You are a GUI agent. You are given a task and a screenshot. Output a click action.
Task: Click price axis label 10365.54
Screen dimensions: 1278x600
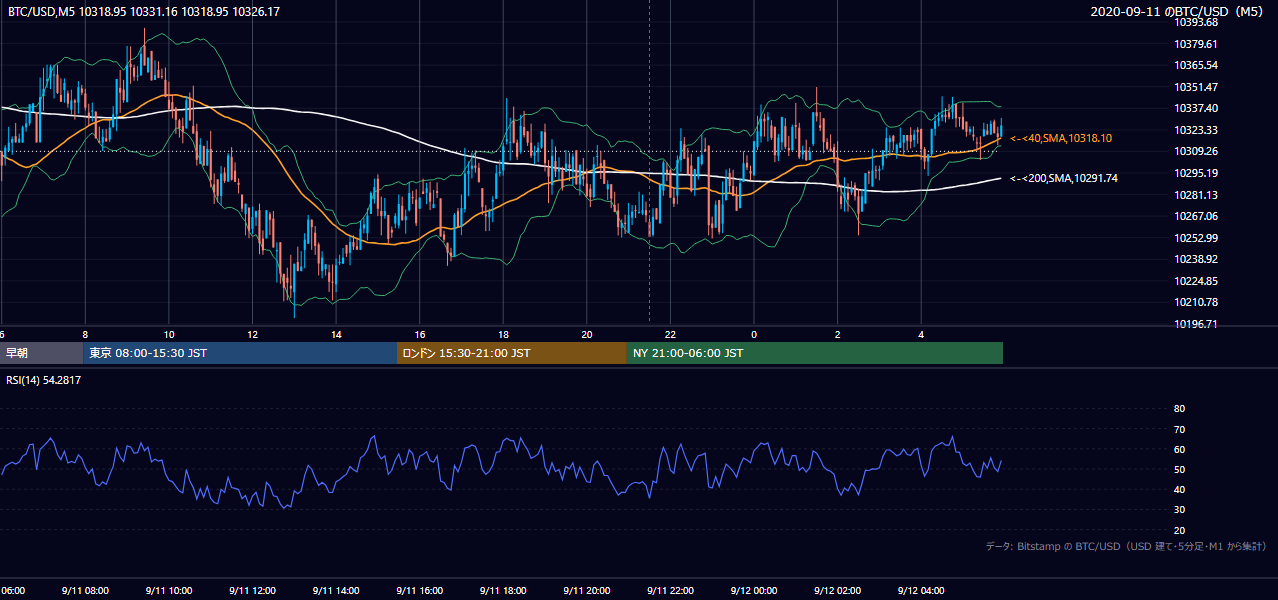point(1196,65)
